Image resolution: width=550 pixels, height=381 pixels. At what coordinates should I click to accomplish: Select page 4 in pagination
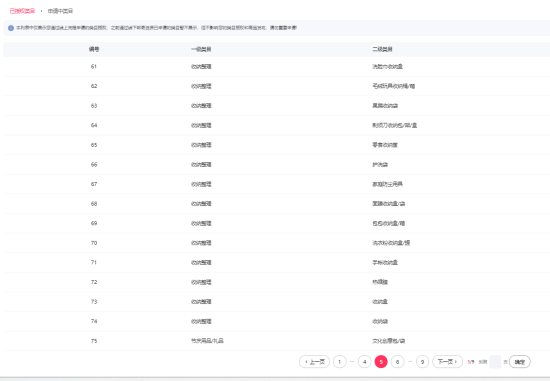[x=364, y=362]
